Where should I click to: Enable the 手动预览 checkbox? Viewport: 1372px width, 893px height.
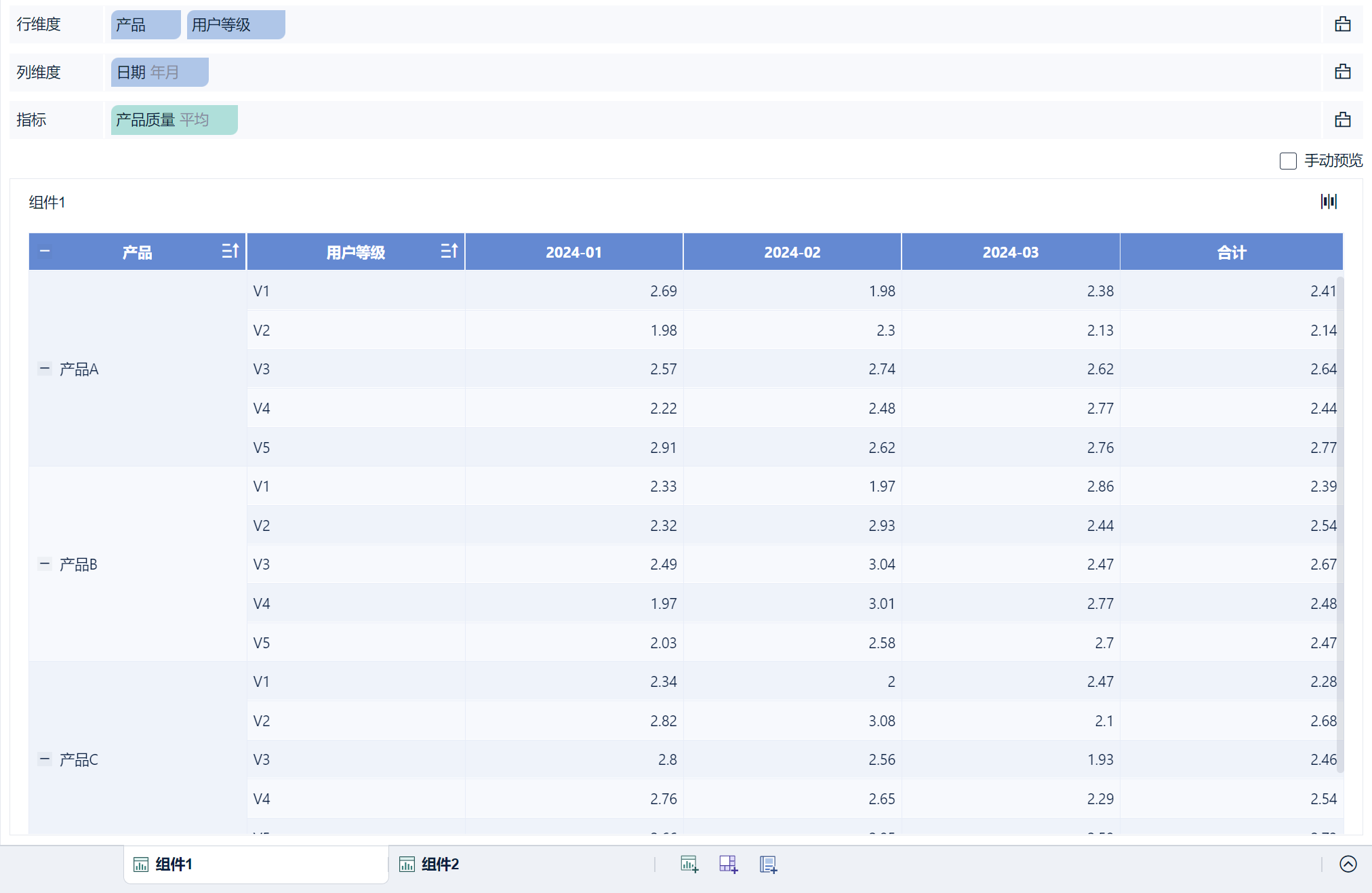[1288, 161]
